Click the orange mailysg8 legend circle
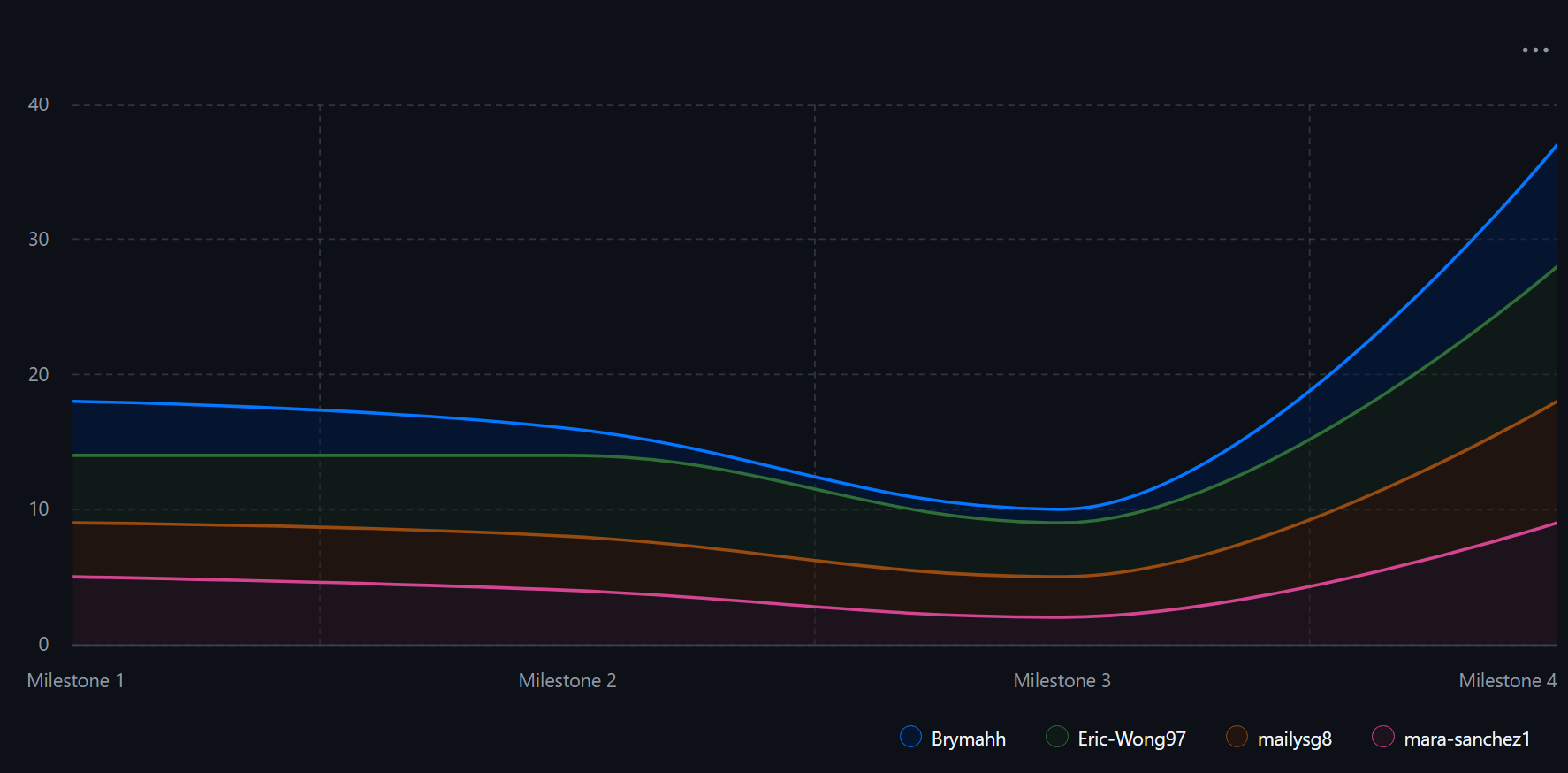Image resolution: width=1568 pixels, height=773 pixels. 1237,737
